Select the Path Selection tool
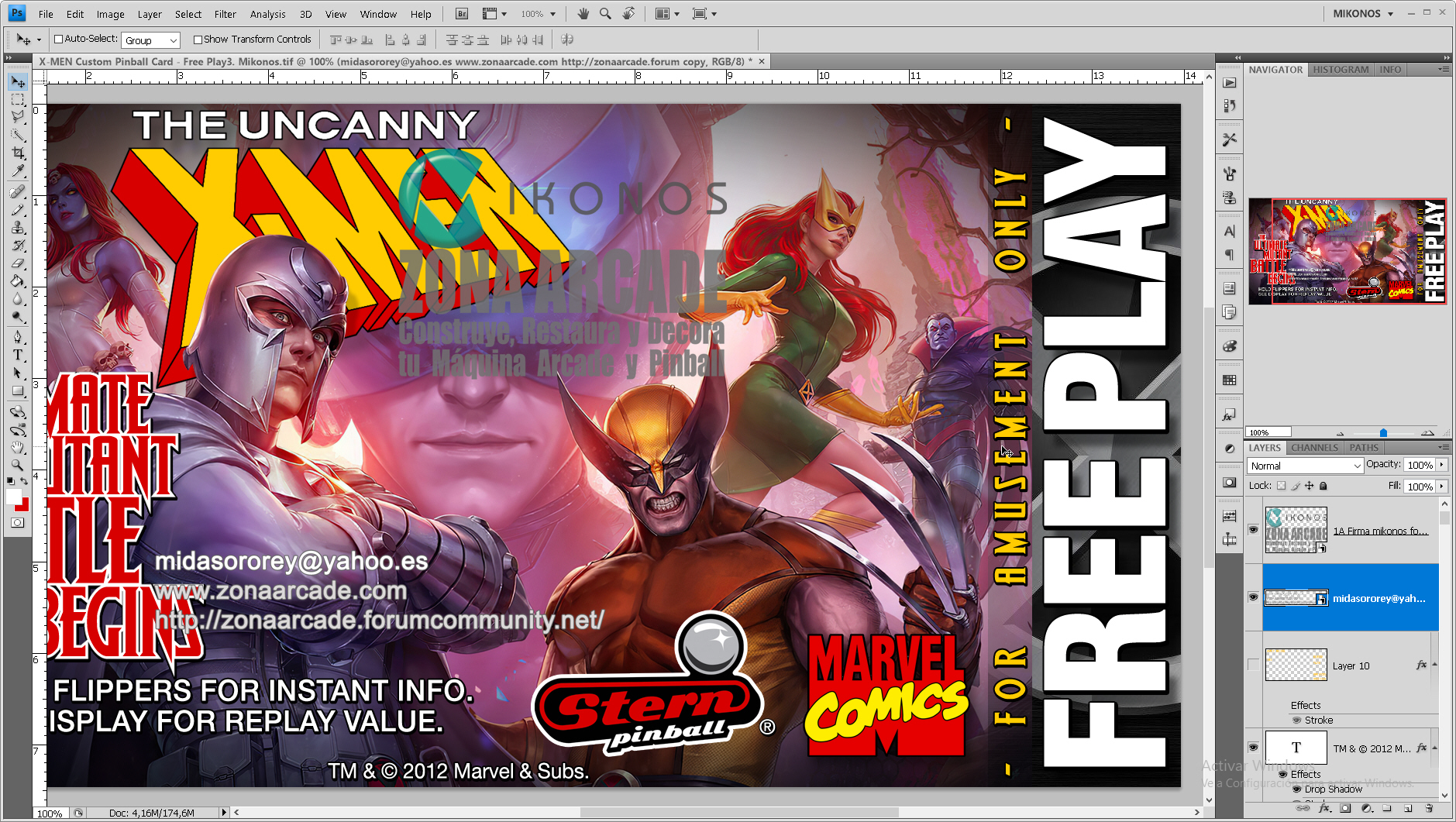The width and height of the screenshot is (1456, 822). [18, 373]
